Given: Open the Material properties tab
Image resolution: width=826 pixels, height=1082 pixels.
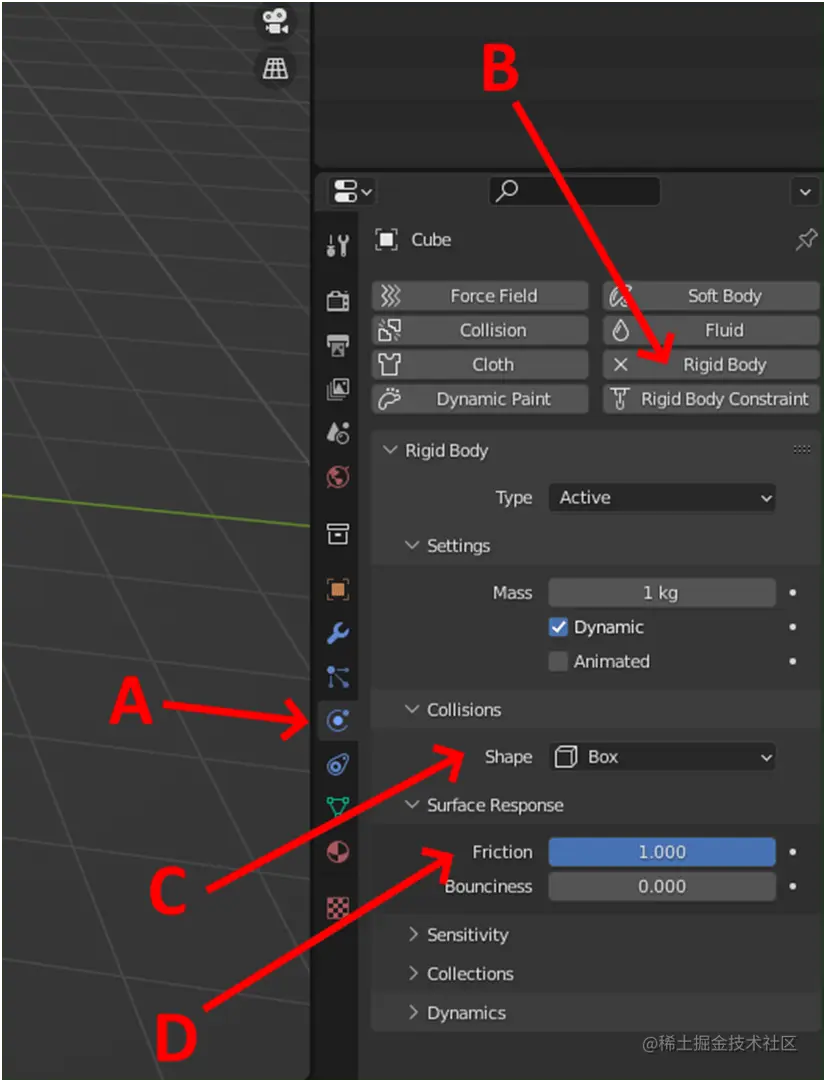Looking at the screenshot, I should (338, 852).
